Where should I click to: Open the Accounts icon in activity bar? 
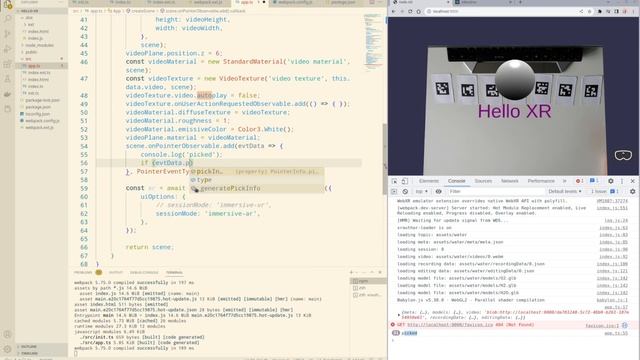click(x=7, y=334)
